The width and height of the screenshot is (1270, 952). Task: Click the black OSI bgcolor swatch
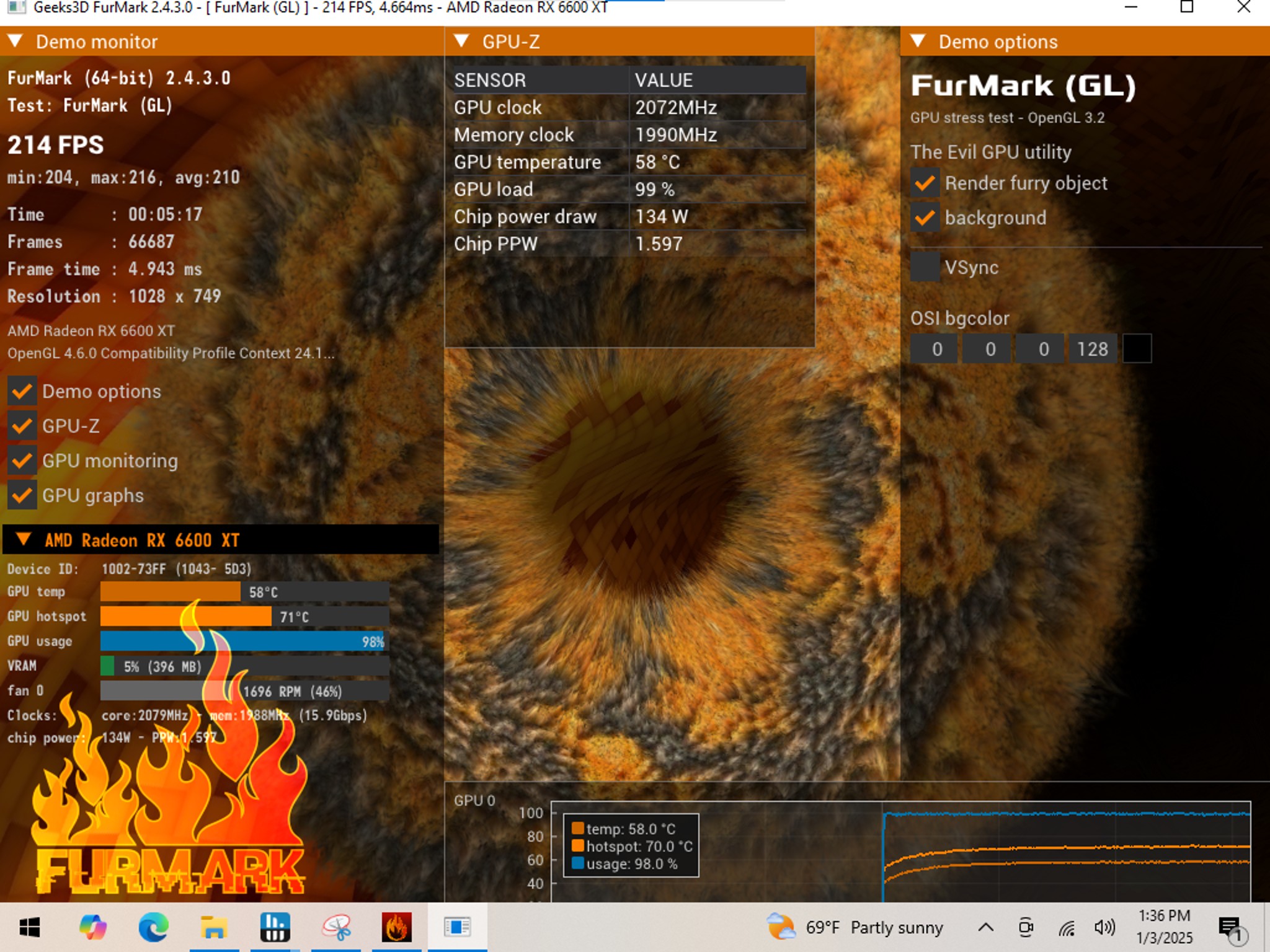pyautogui.click(x=1138, y=348)
